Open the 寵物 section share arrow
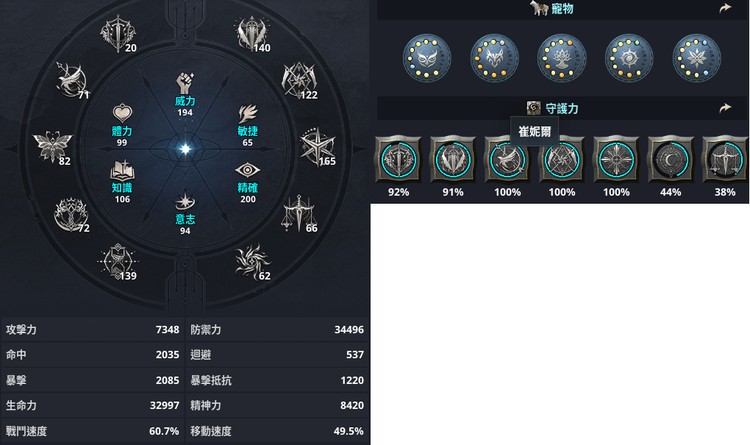The width and height of the screenshot is (750, 445). pos(726,9)
